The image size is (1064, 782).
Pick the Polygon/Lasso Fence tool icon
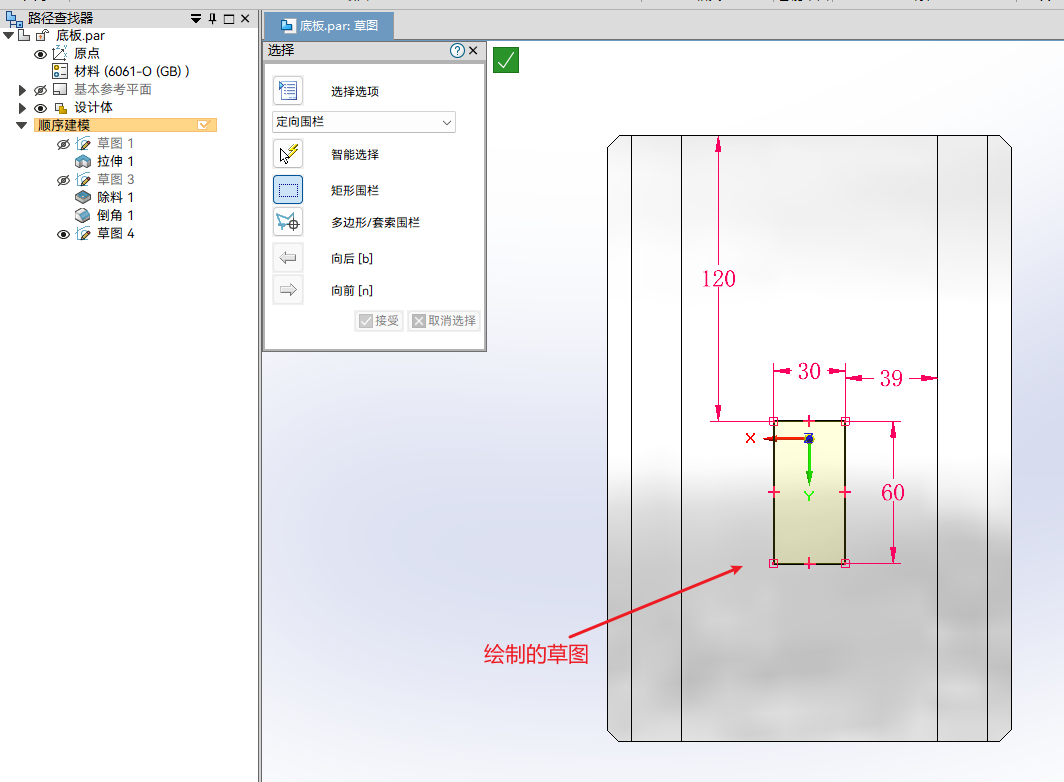coord(288,221)
